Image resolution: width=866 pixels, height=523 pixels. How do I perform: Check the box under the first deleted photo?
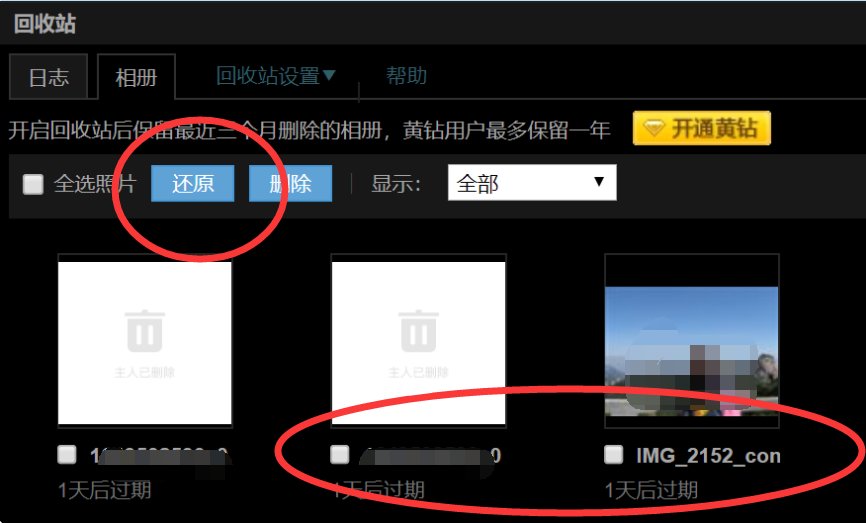(67, 455)
